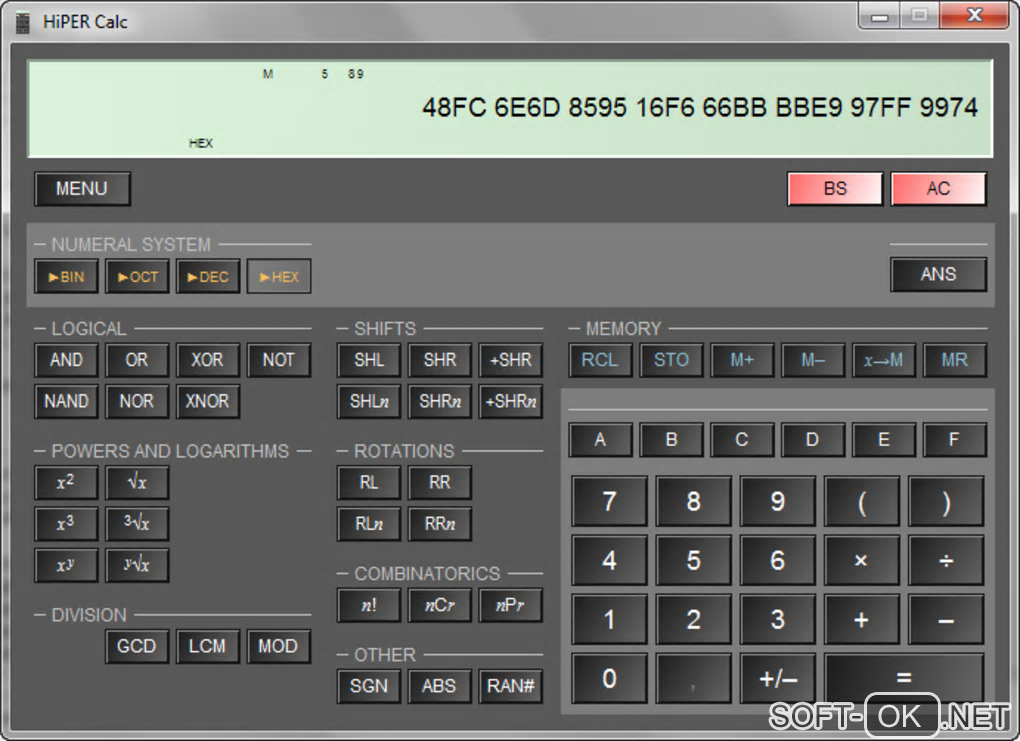Apply the XOR logical operator
The image size is (1020, 741).
tap(208, 360)
